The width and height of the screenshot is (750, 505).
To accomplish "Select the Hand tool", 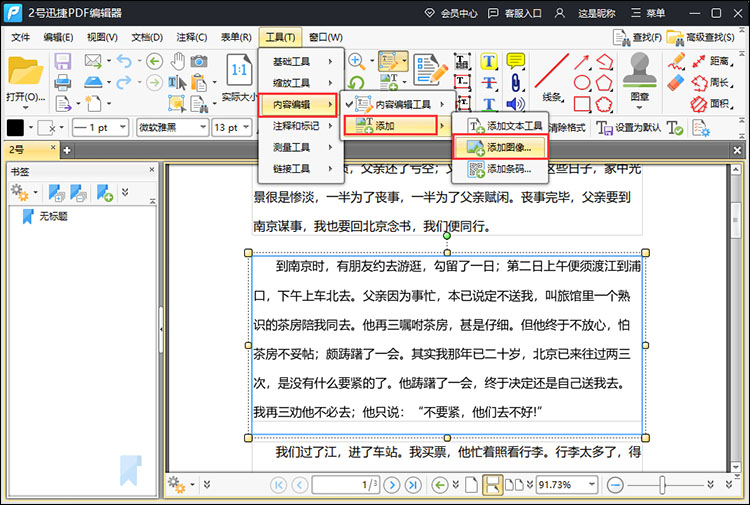I will [178, 61].
